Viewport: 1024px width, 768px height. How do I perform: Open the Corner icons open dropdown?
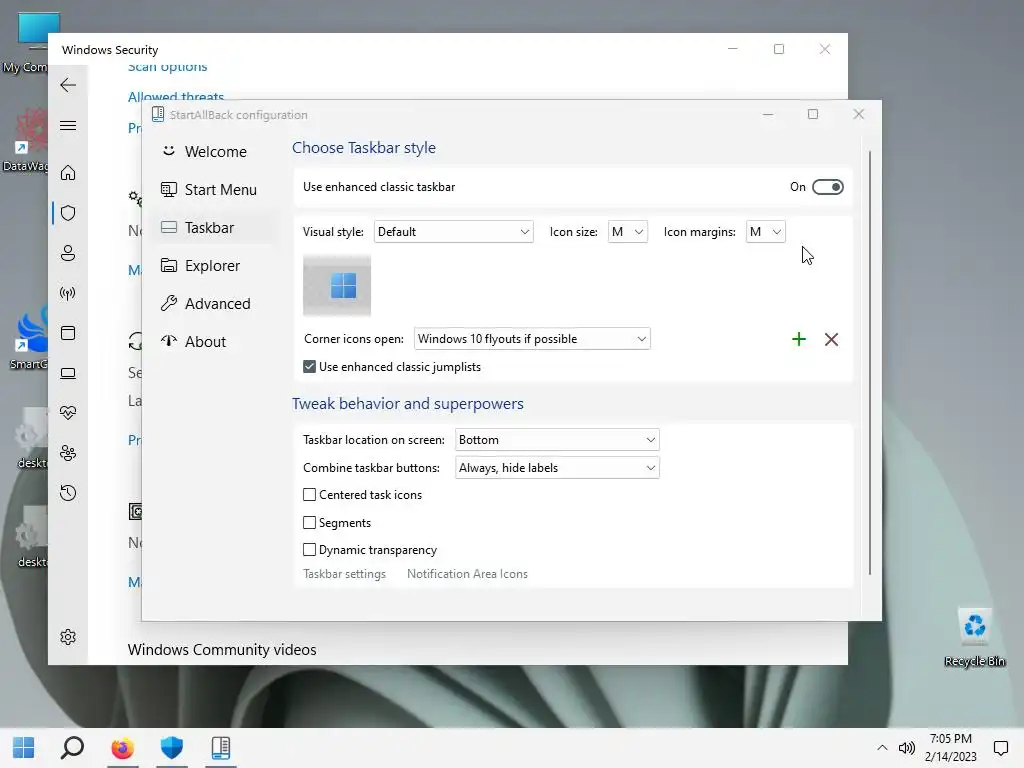coord(532,339)
